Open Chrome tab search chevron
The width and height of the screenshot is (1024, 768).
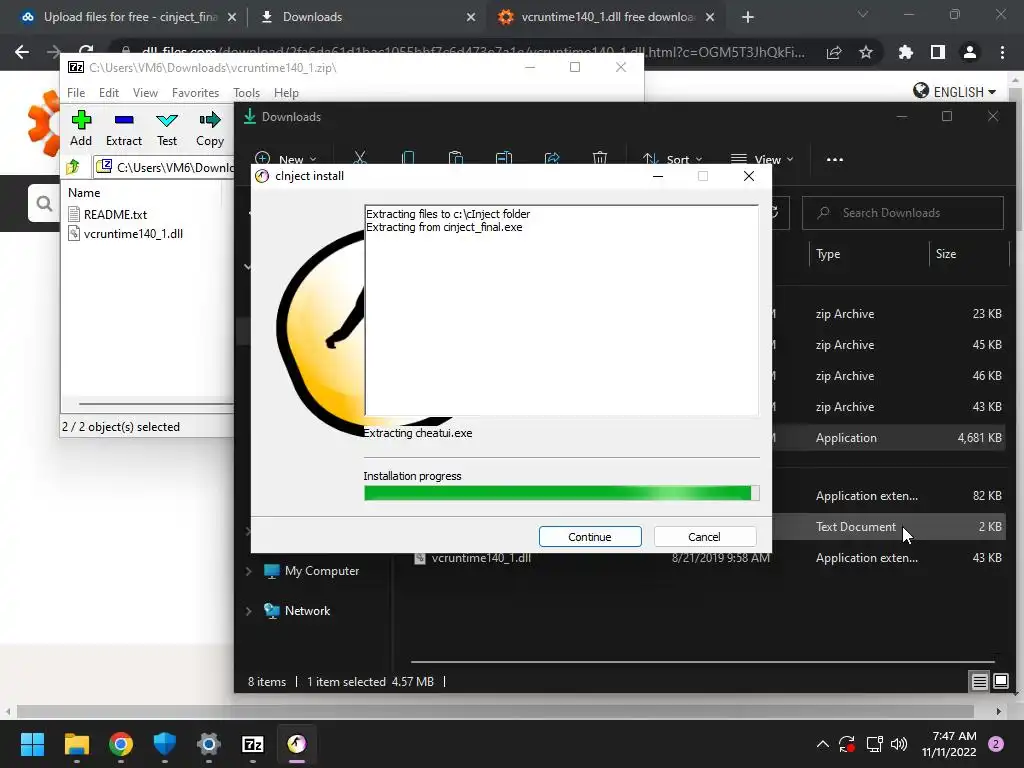click(x=863, y=14)
